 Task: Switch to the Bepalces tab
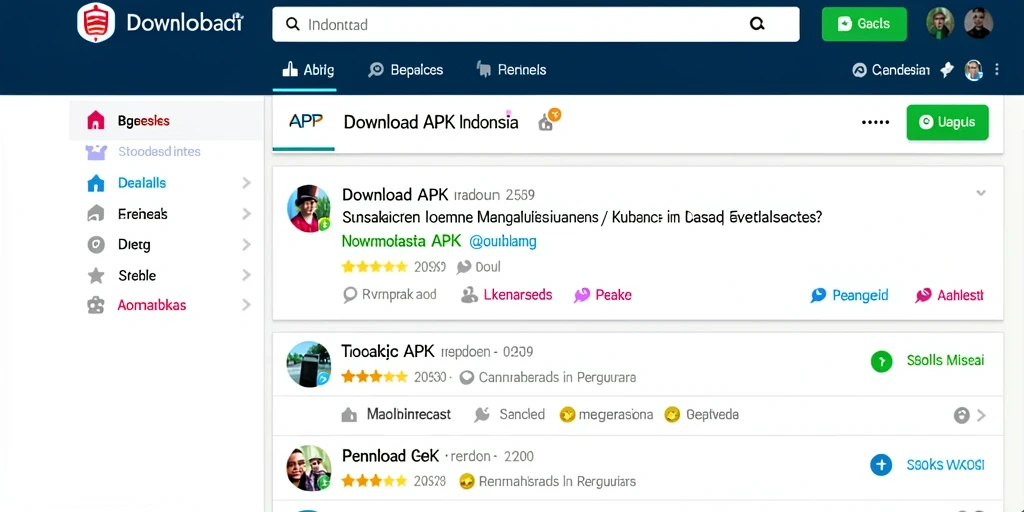tap(406, 70)
